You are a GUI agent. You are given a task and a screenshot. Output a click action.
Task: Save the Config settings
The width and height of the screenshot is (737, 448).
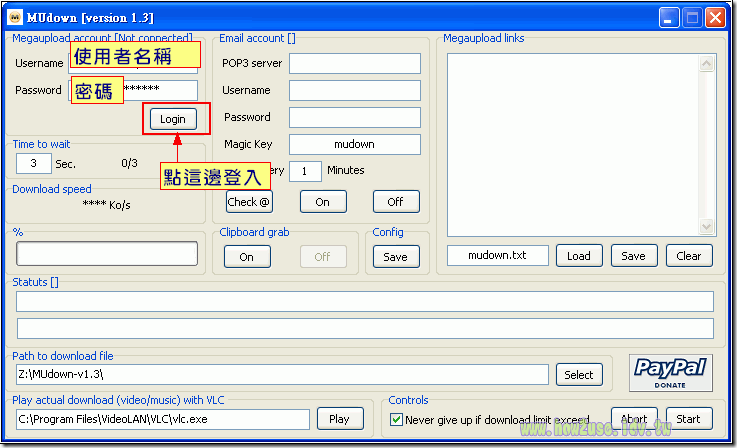pos(396,257)
